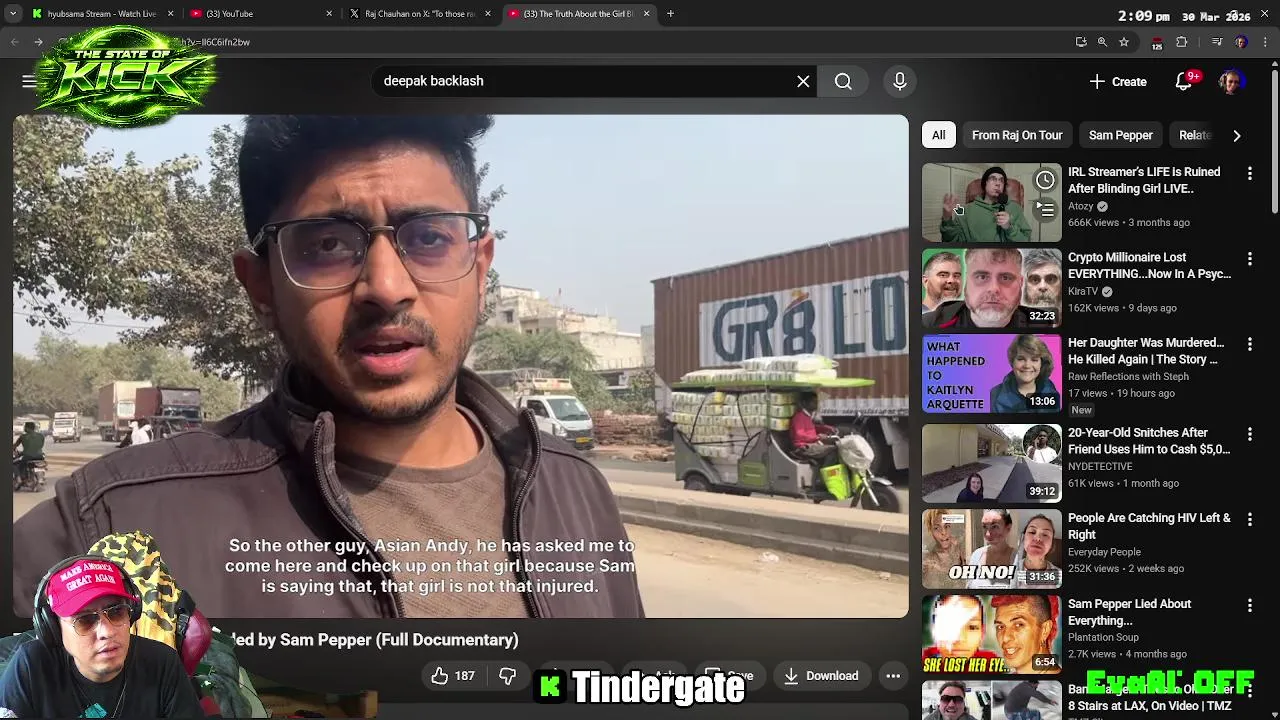Image resolution: width=1280 pixels, height=720 pixels.
Task: Open 20-Year-Old Snitches After Friend title
Action: (x=1149, y=441)
